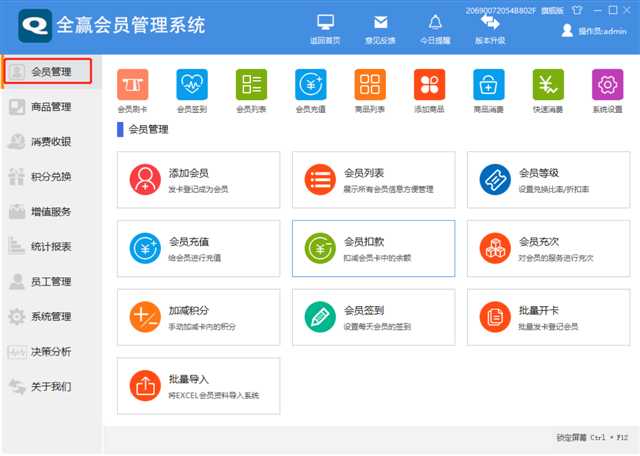Open 商品列表 orange grid icon
This screenshot has height=456, width=640.
(x=370, y=85)
